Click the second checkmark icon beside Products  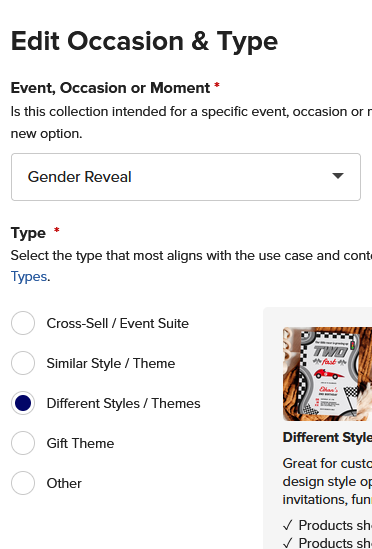[288, 543]
